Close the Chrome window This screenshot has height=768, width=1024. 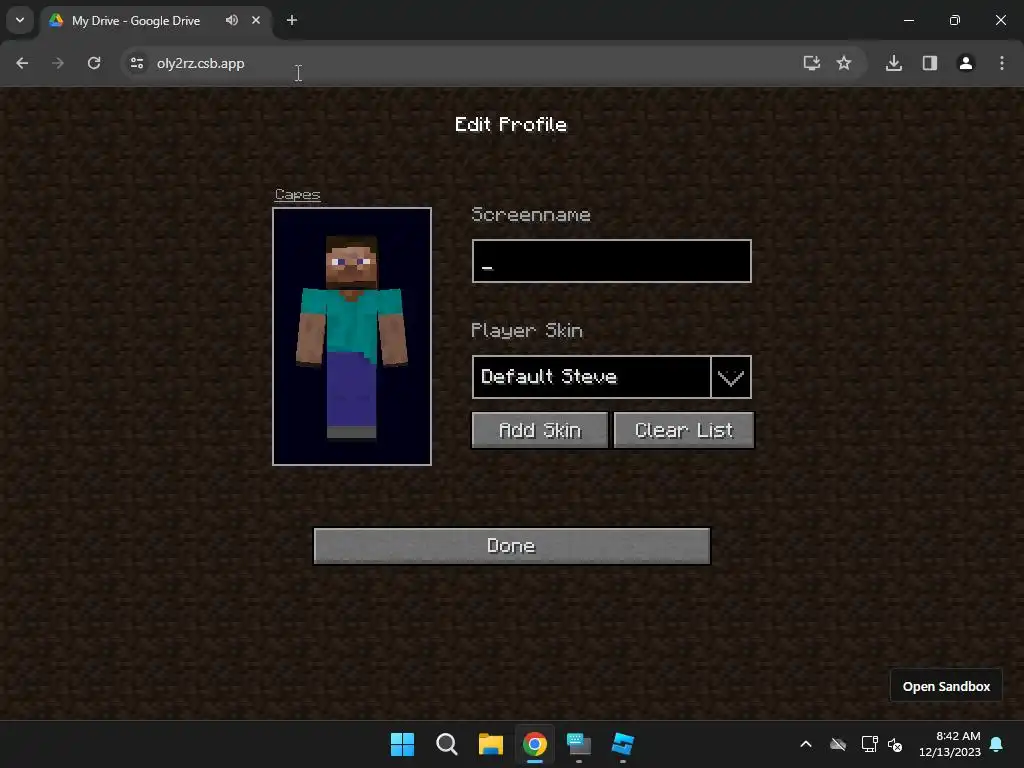(x=1000, y=20)
